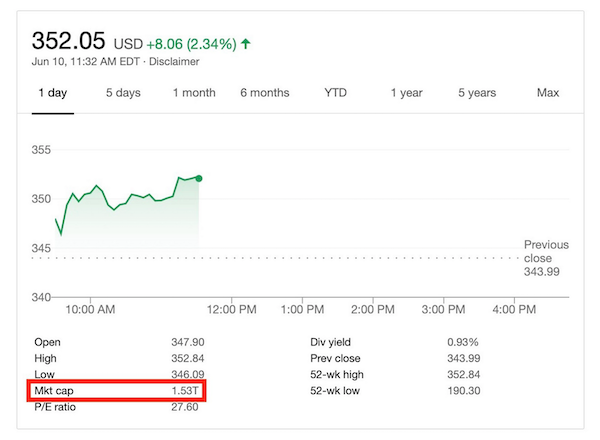Show the 6 months range

click(264, 93)
